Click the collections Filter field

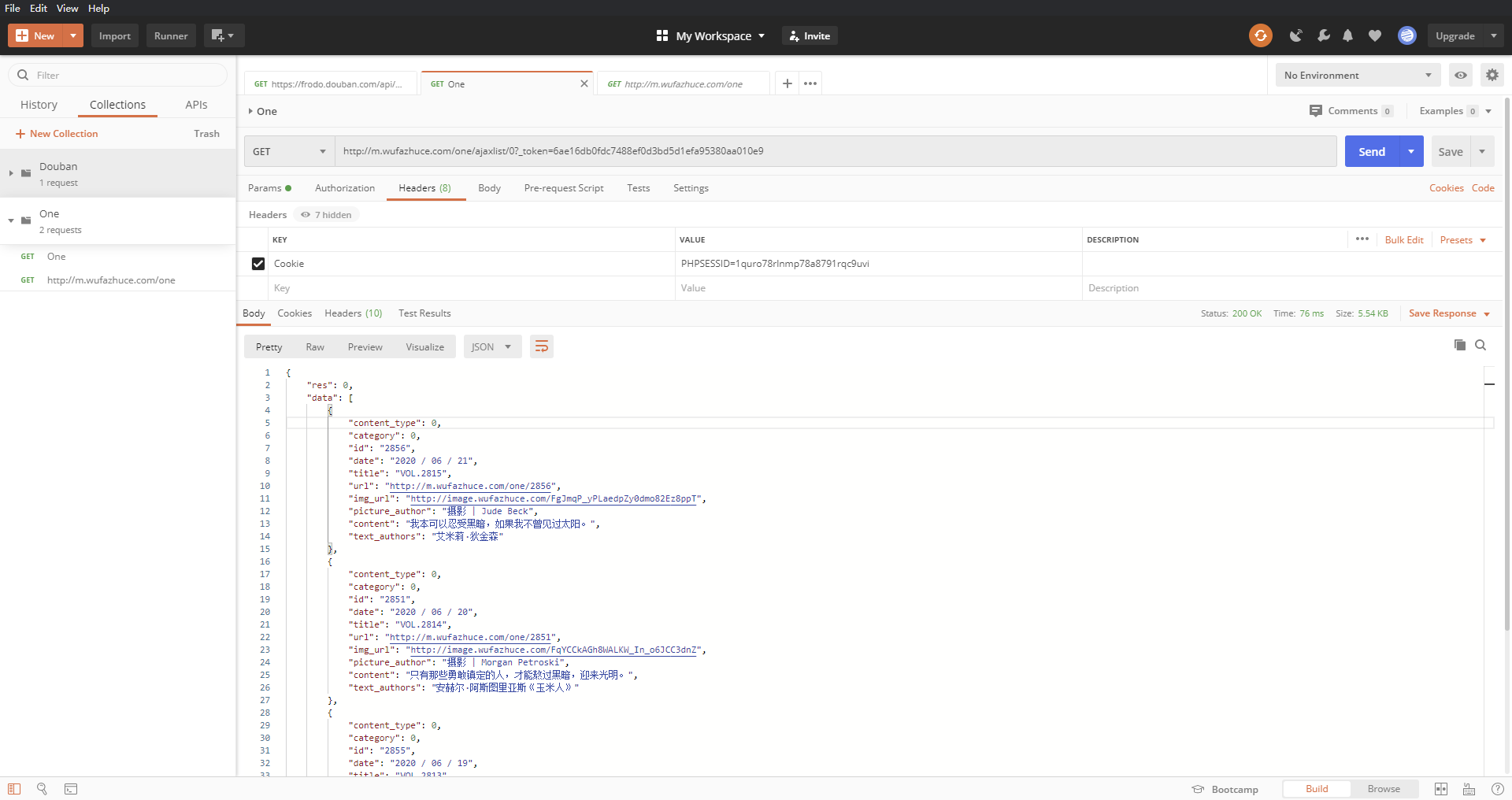(x=118, y=75)
